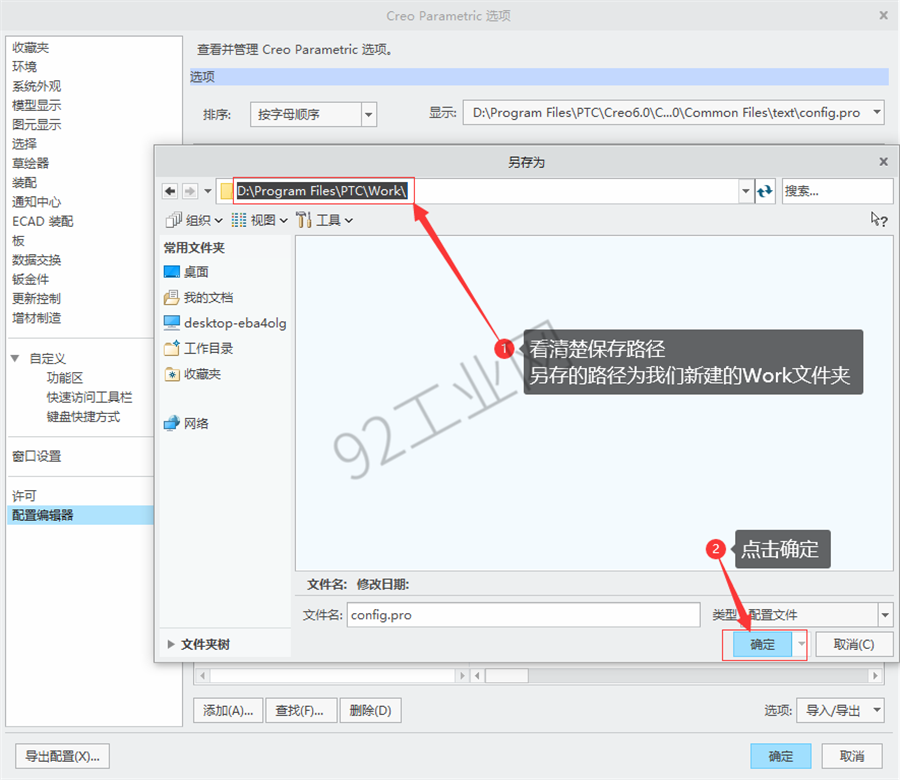Select Update Control (更新控制) category

click(x=37, y=298)
